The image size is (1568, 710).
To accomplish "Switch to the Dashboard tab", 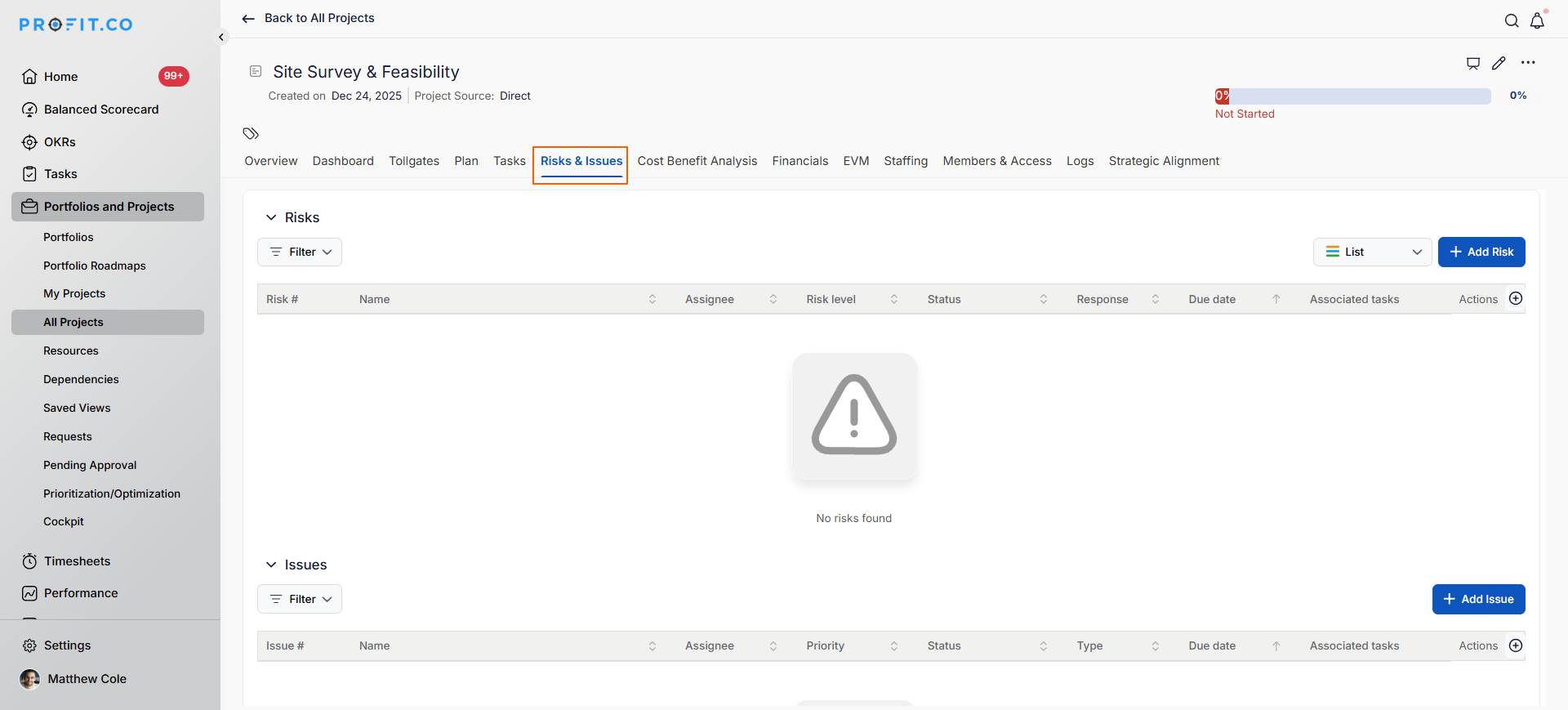I will click(343, 161).
